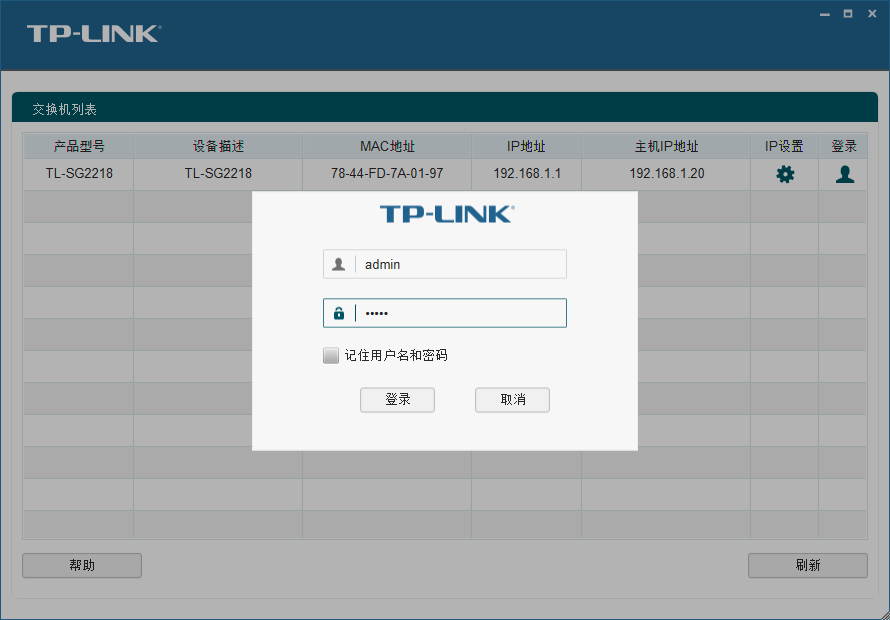
Task: Click the 登录 button in the dialog
Action: [x=397, y=400]
